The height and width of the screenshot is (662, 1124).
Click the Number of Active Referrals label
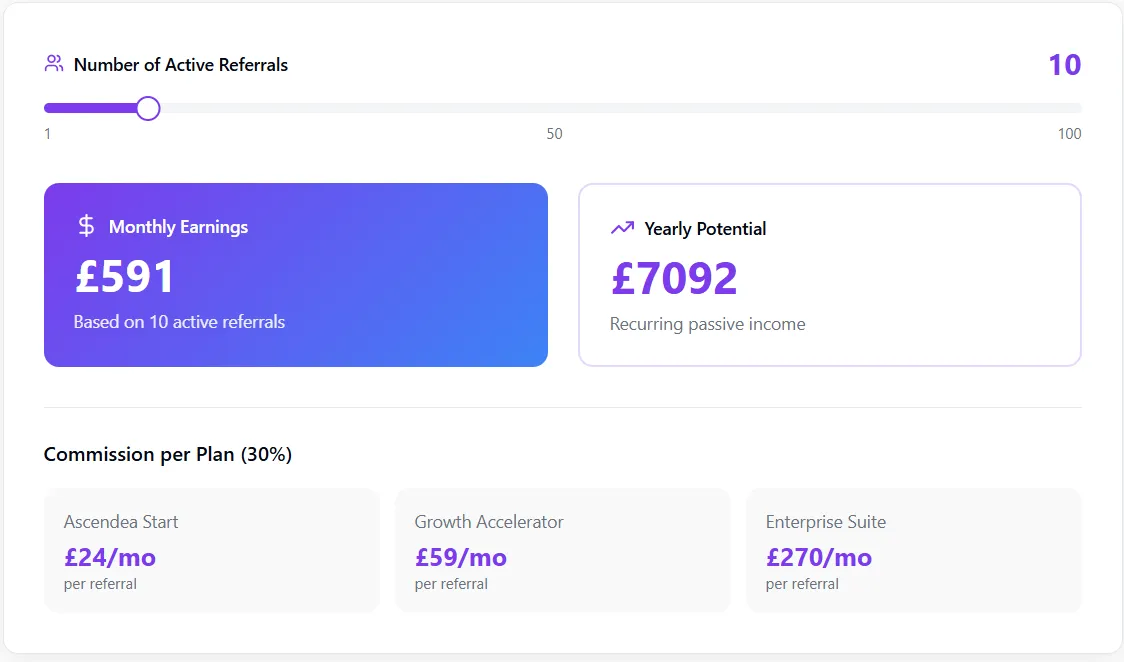coord(181,65)
